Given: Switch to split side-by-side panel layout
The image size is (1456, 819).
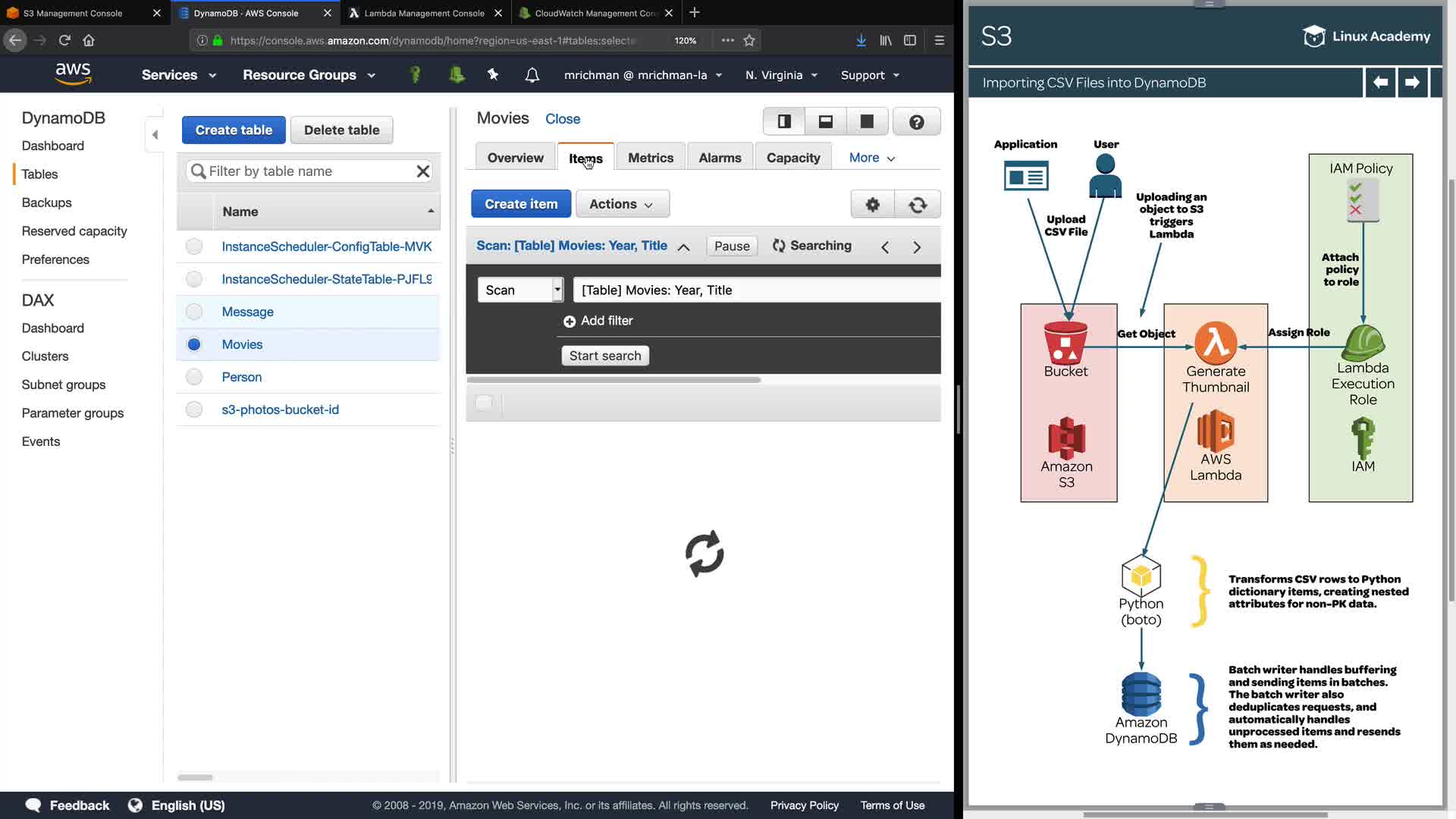Looking at the screenshot, I should pos(784,121).
